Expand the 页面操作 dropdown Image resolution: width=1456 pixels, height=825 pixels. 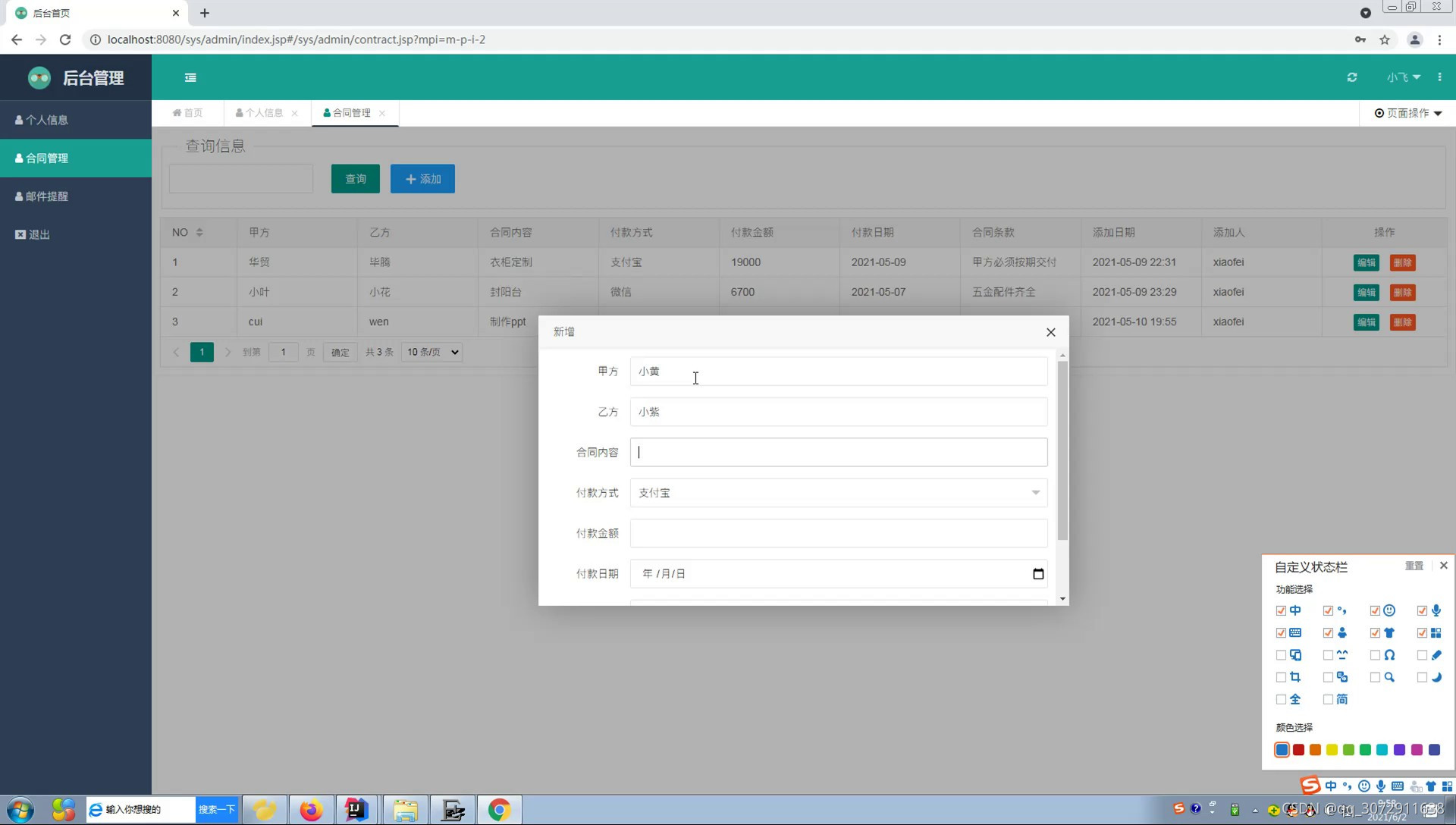(1408, 113)
